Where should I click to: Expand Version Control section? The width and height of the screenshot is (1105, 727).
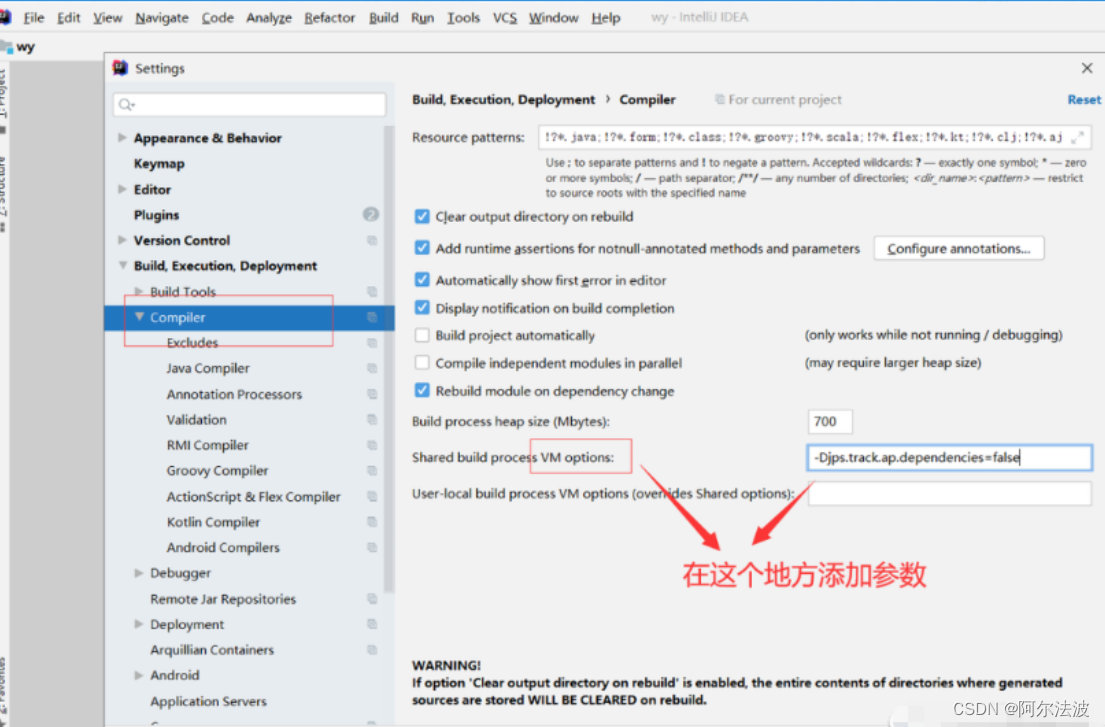[122, 240]
